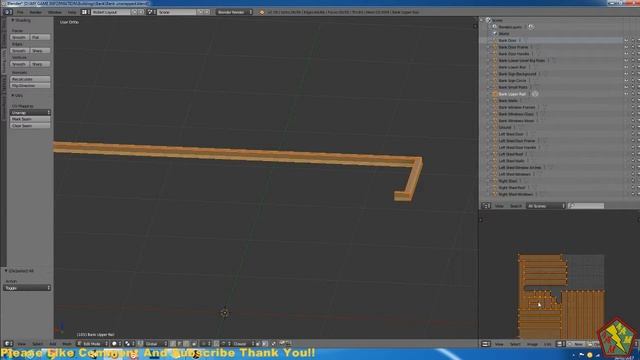Open the Action Toggle dropdown

click(x=27, y=288)
